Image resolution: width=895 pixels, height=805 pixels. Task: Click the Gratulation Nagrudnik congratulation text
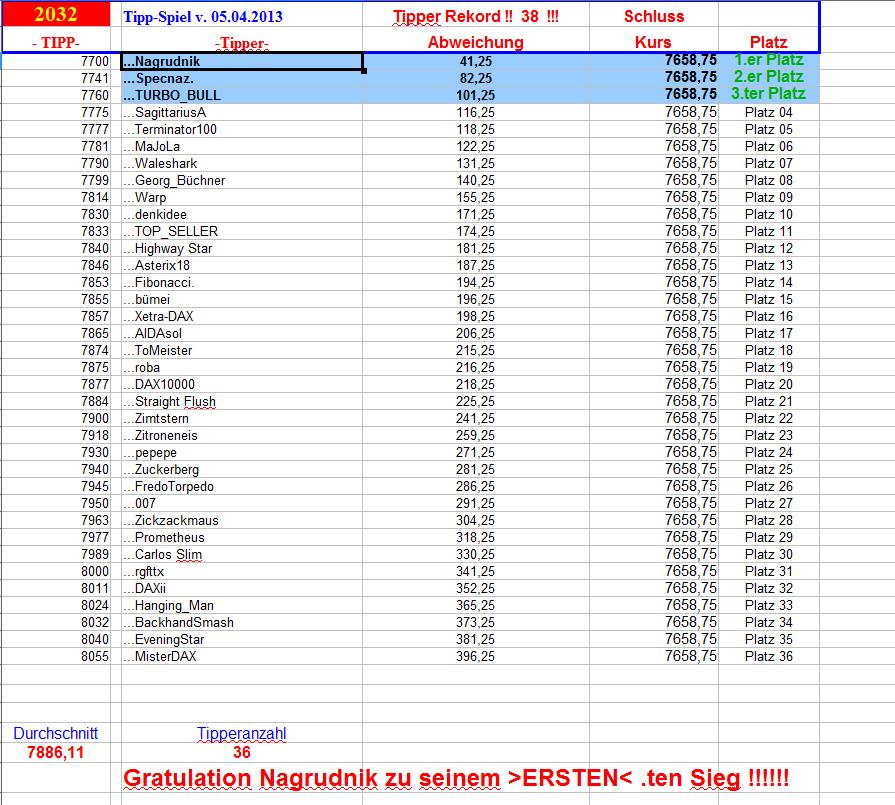click(x=456, y=778)
